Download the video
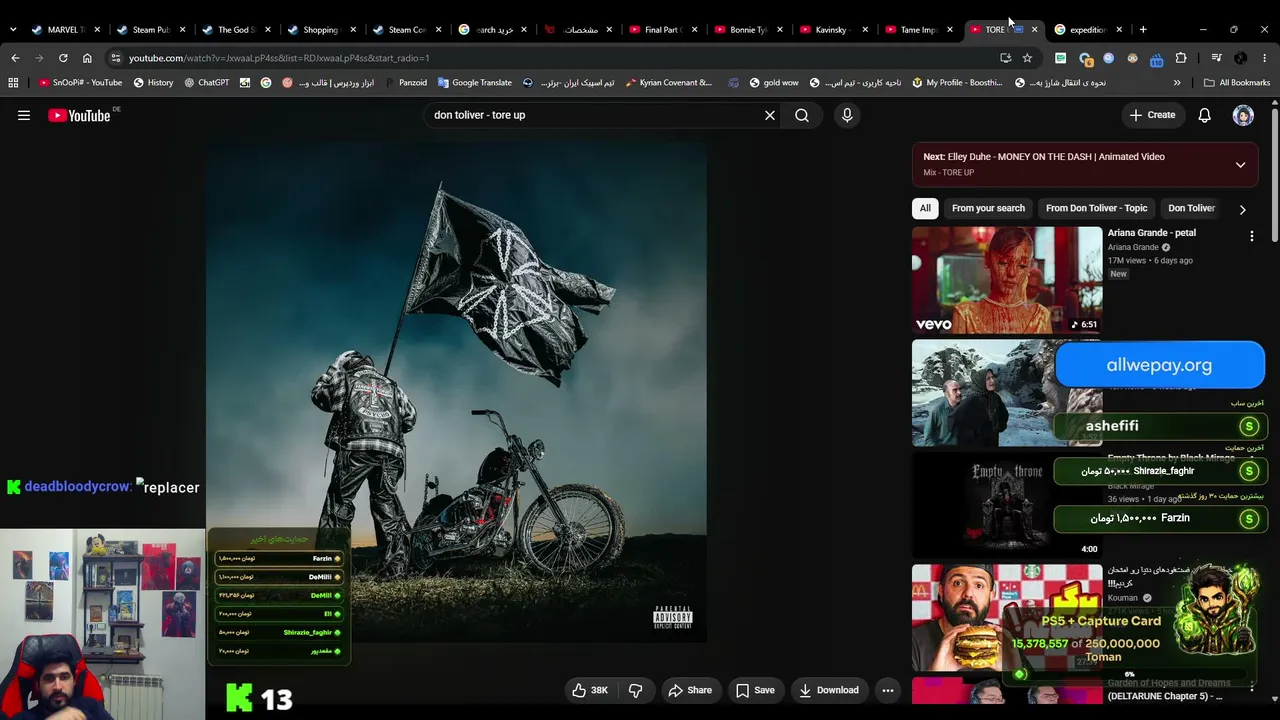 click(x=829, y=690)
